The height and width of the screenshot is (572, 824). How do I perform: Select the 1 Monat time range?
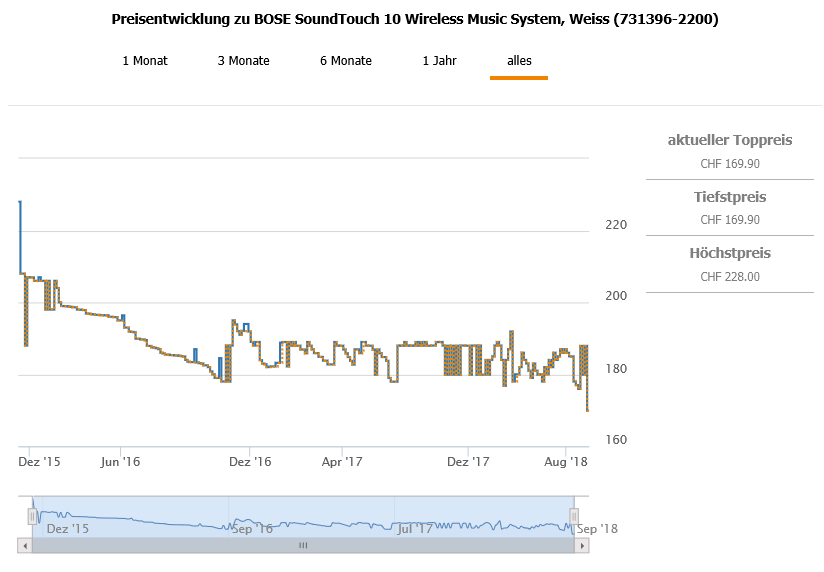(145, 61)
